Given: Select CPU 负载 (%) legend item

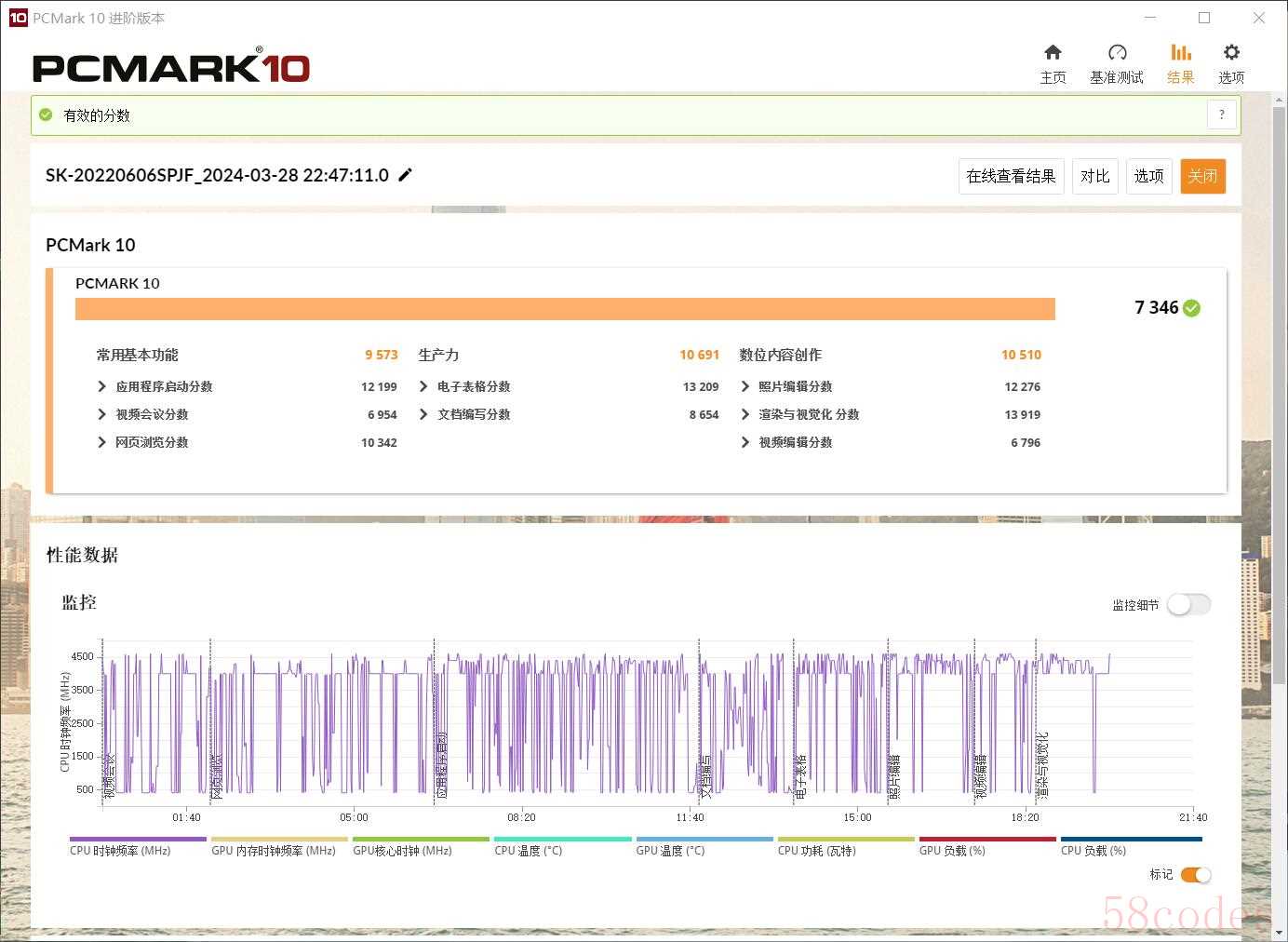Looking at the screenshot, I should point(1131,845).
